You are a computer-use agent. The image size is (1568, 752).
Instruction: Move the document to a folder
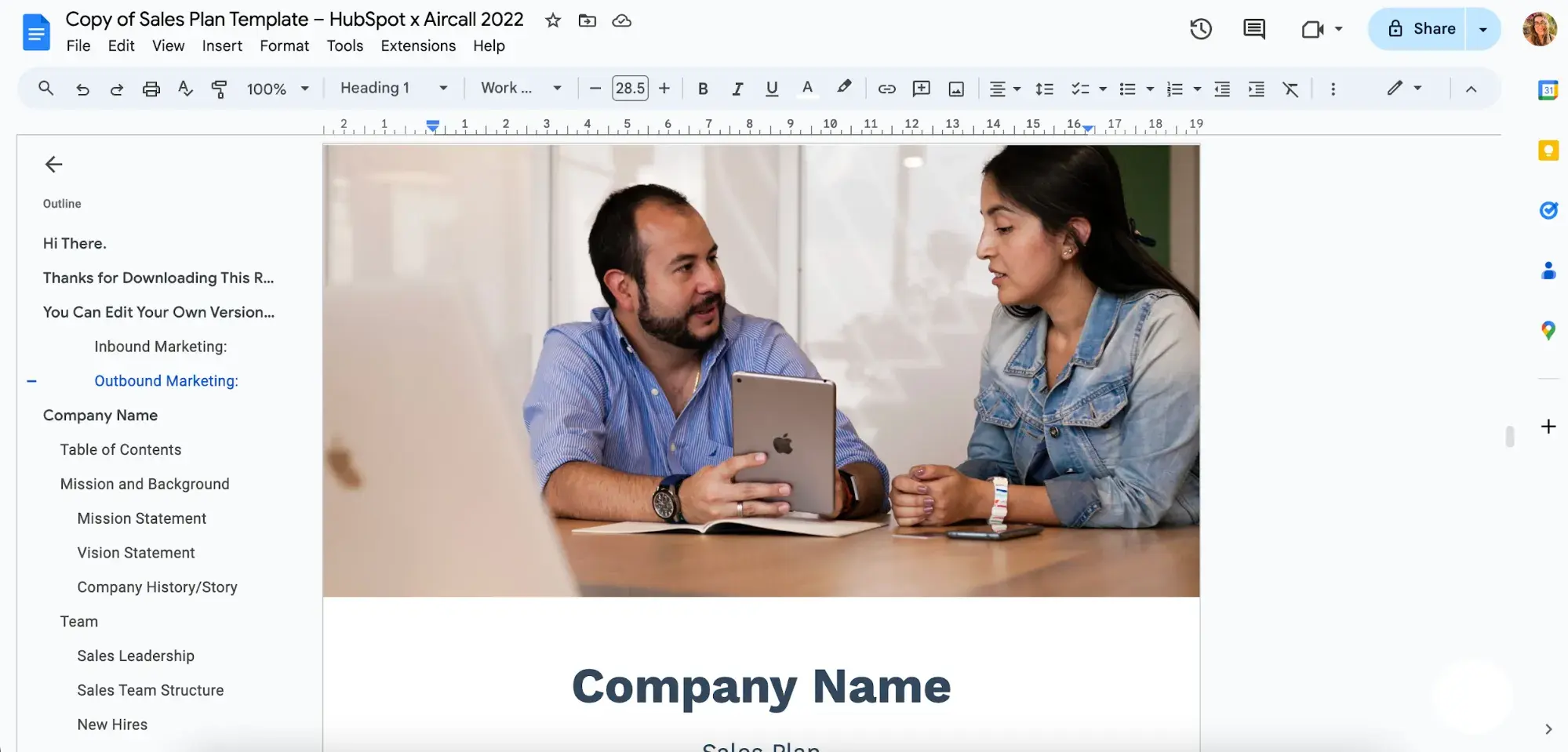click(587, 20)
